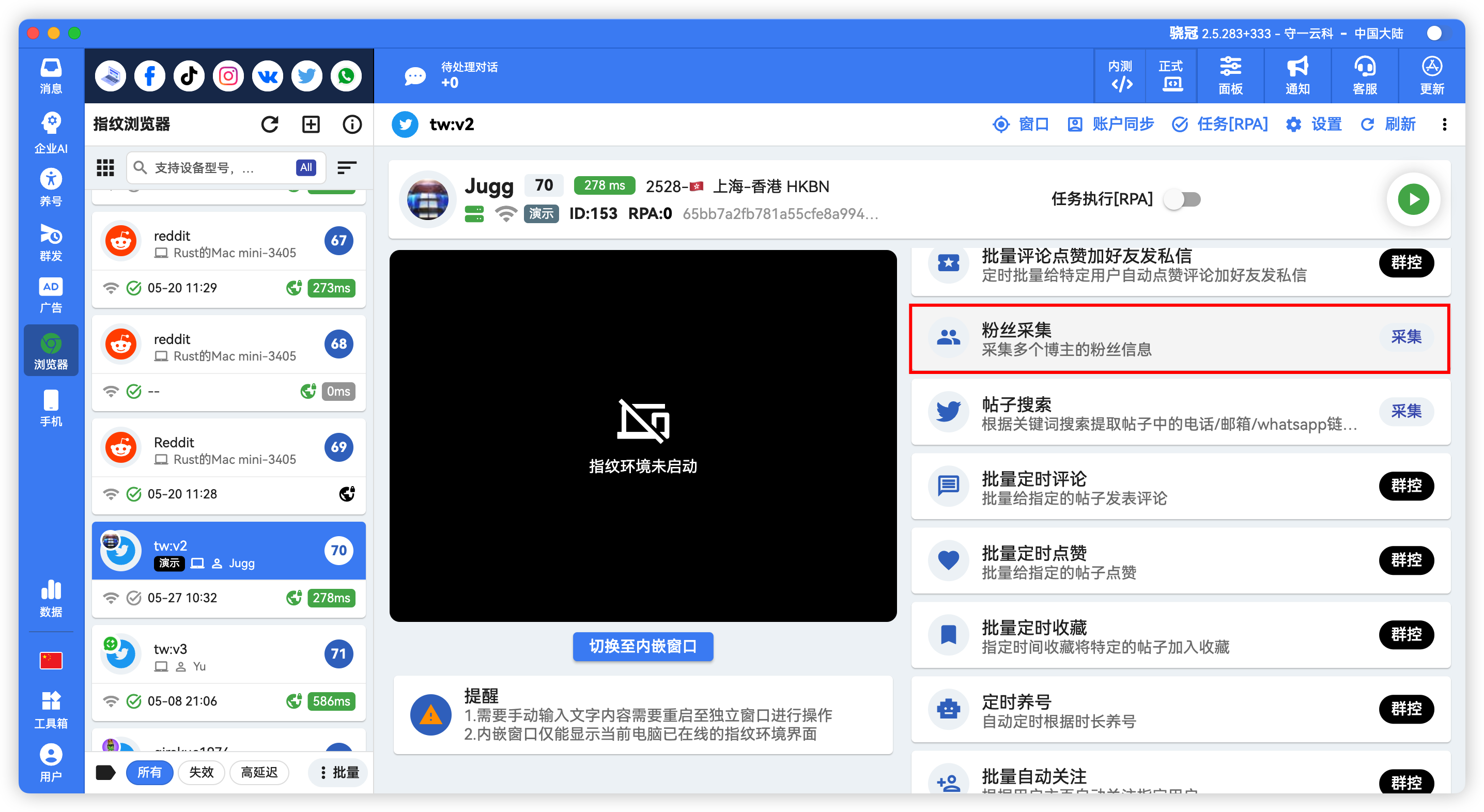Open the 养号 sidebar section
Screen dimensions: 1484x812
point(51,187)
